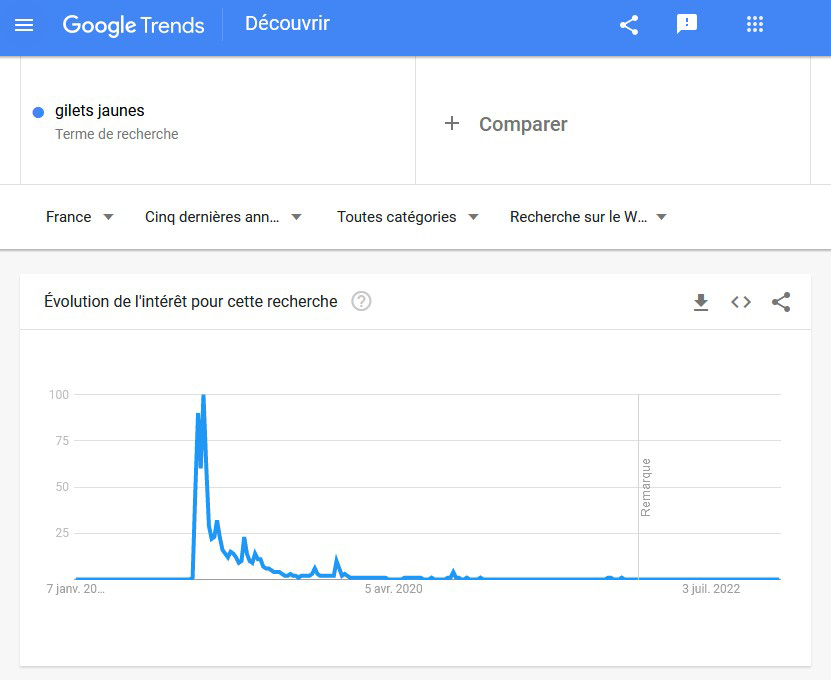Click the Remarque marker on the chart
This screenshot has width=831, height=680.
[x=645, y=488]
